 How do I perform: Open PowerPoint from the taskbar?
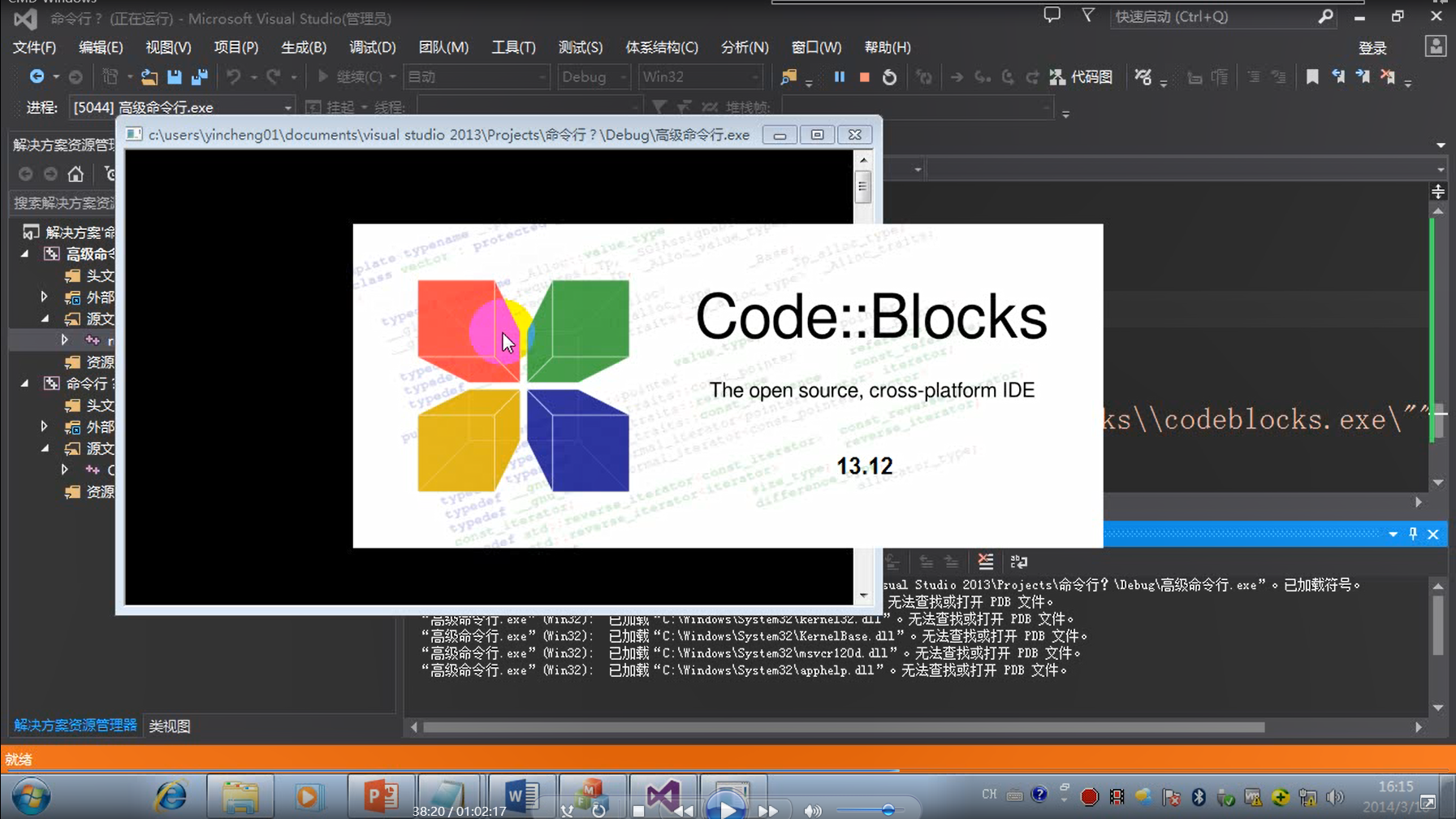(380, 797)
